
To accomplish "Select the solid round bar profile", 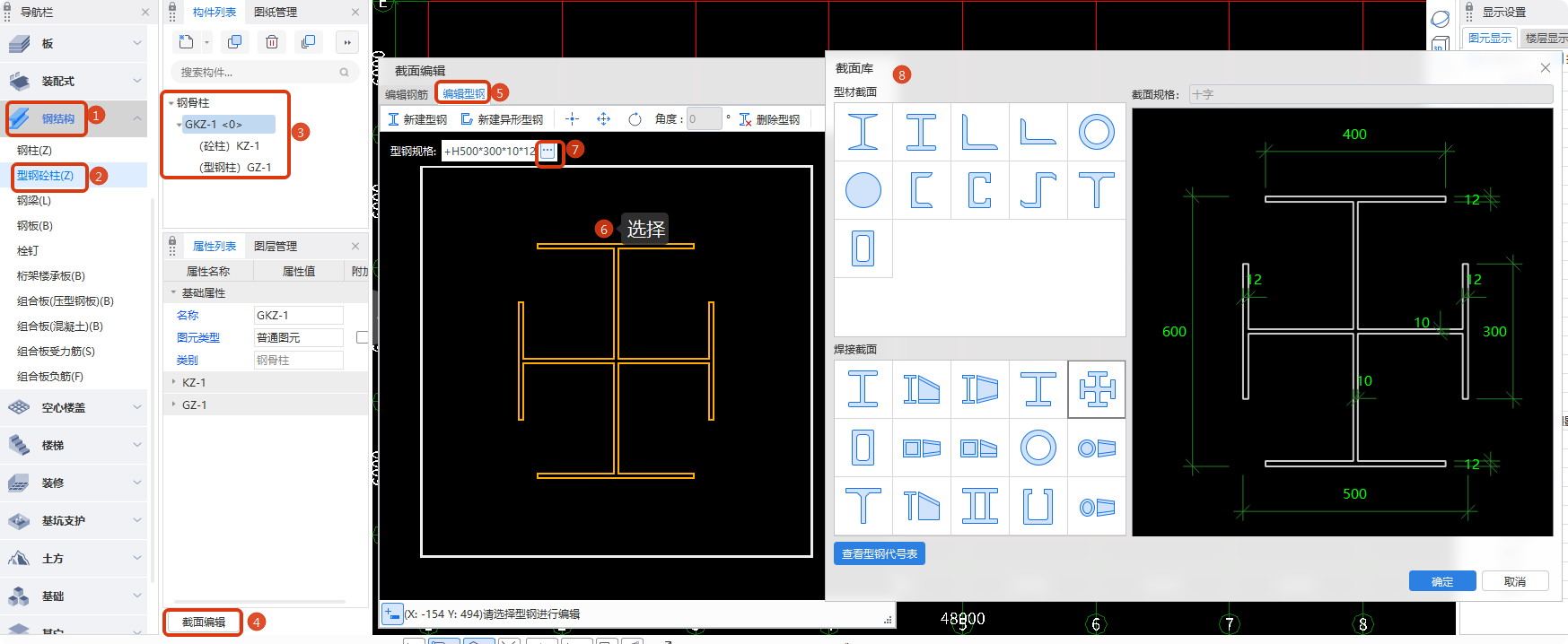I will click(x=863, y=190).
